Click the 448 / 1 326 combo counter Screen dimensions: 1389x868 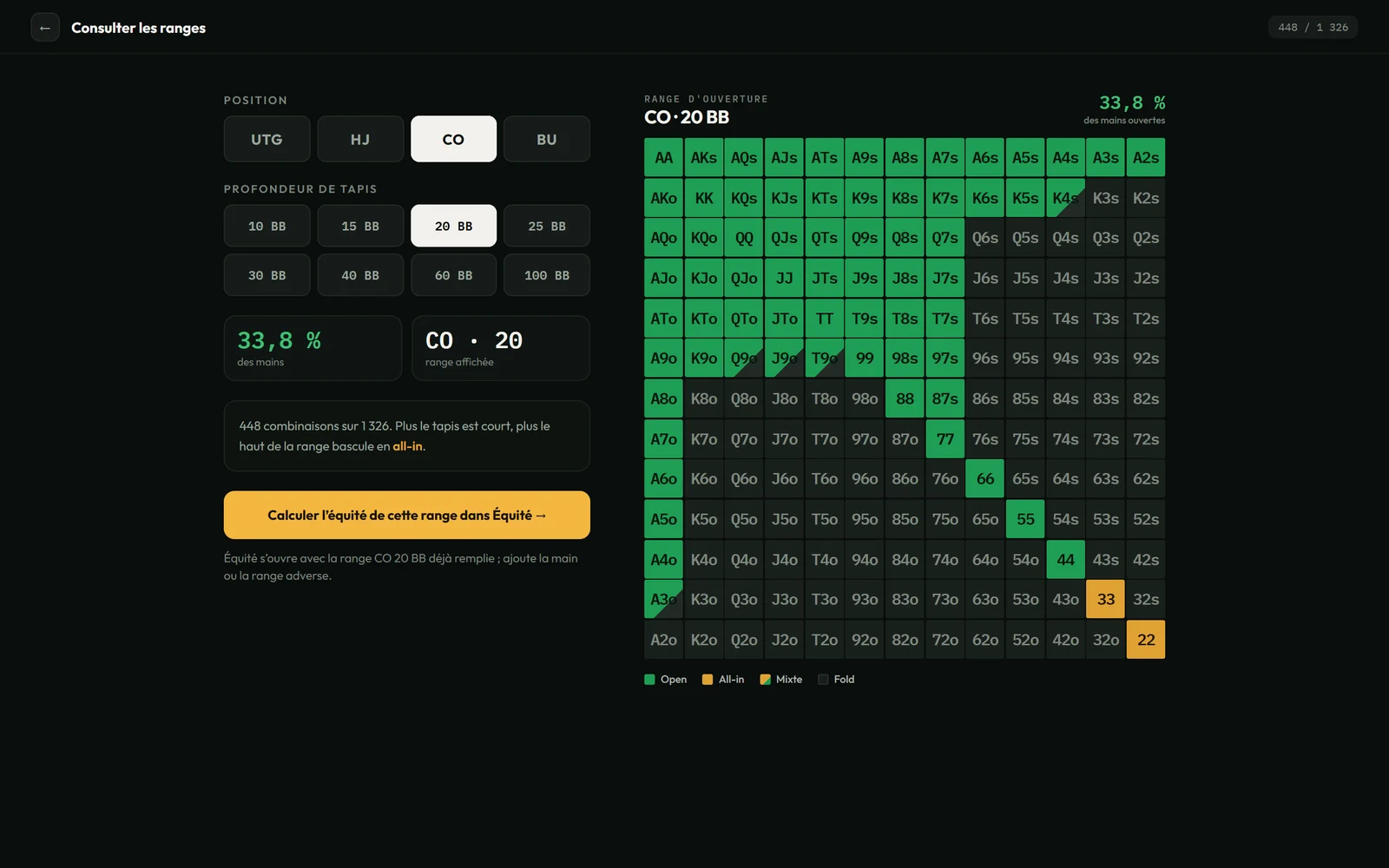click(1313, 28)
